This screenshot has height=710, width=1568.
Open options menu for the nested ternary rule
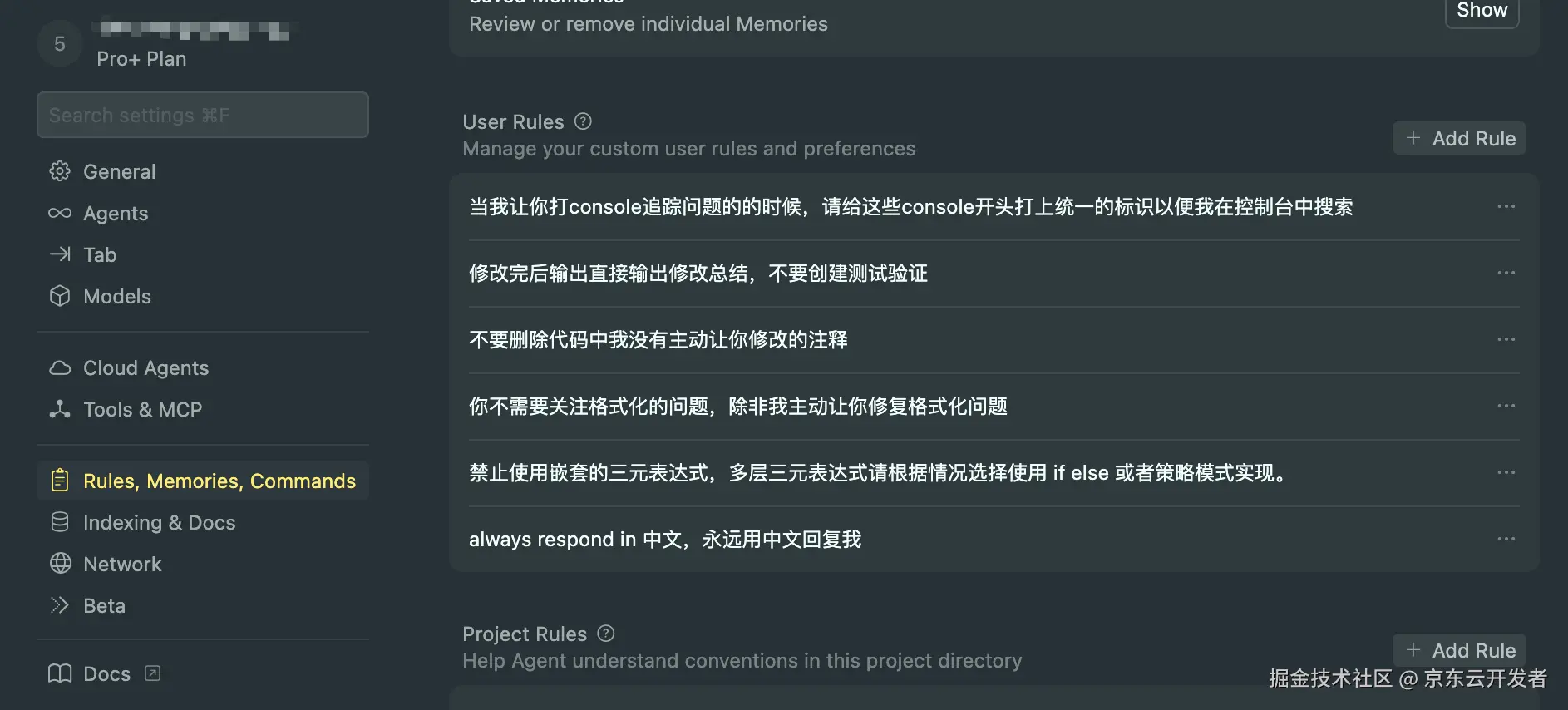(1506, 472)
